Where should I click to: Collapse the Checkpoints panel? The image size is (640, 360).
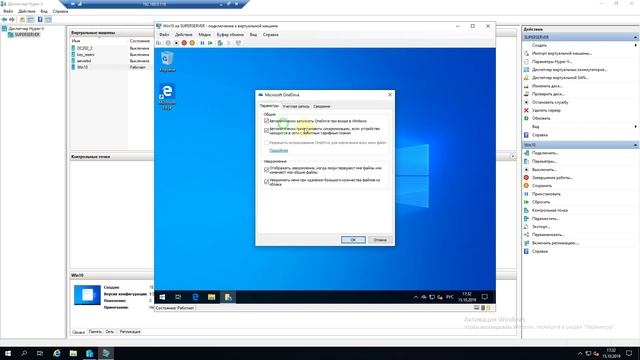[x=513, y=156]
